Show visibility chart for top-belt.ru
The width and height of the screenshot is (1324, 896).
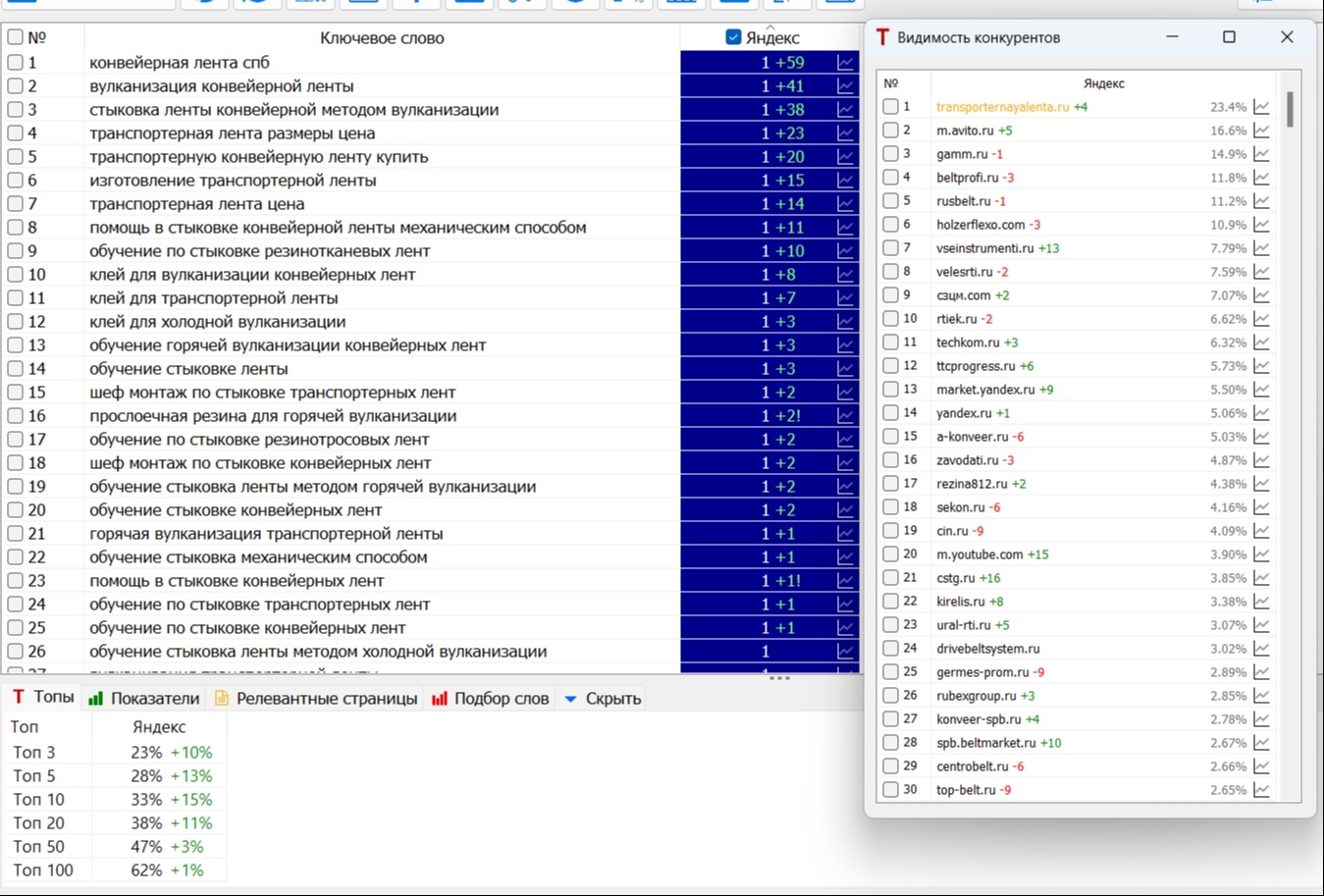coord(1262,790)
